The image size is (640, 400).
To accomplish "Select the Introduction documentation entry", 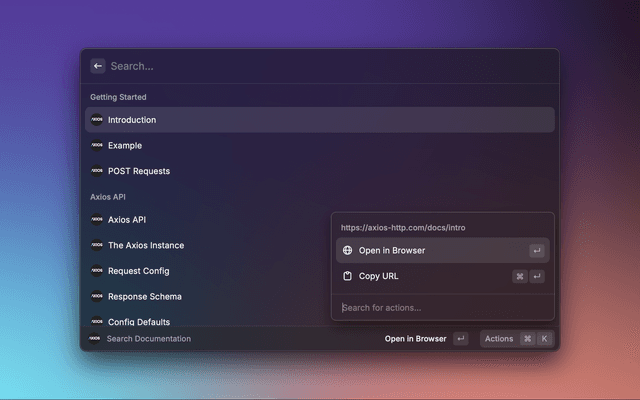I will tap(132, 120).
